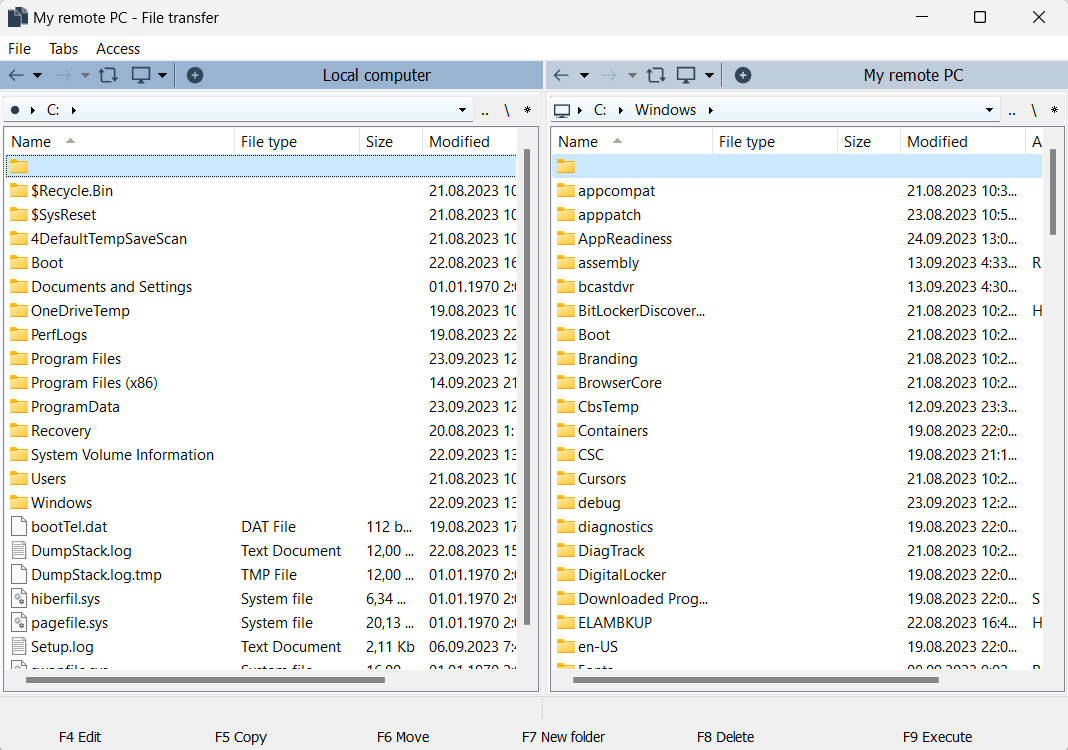Click the add tab plus icon in remote panel

point(742,75)
